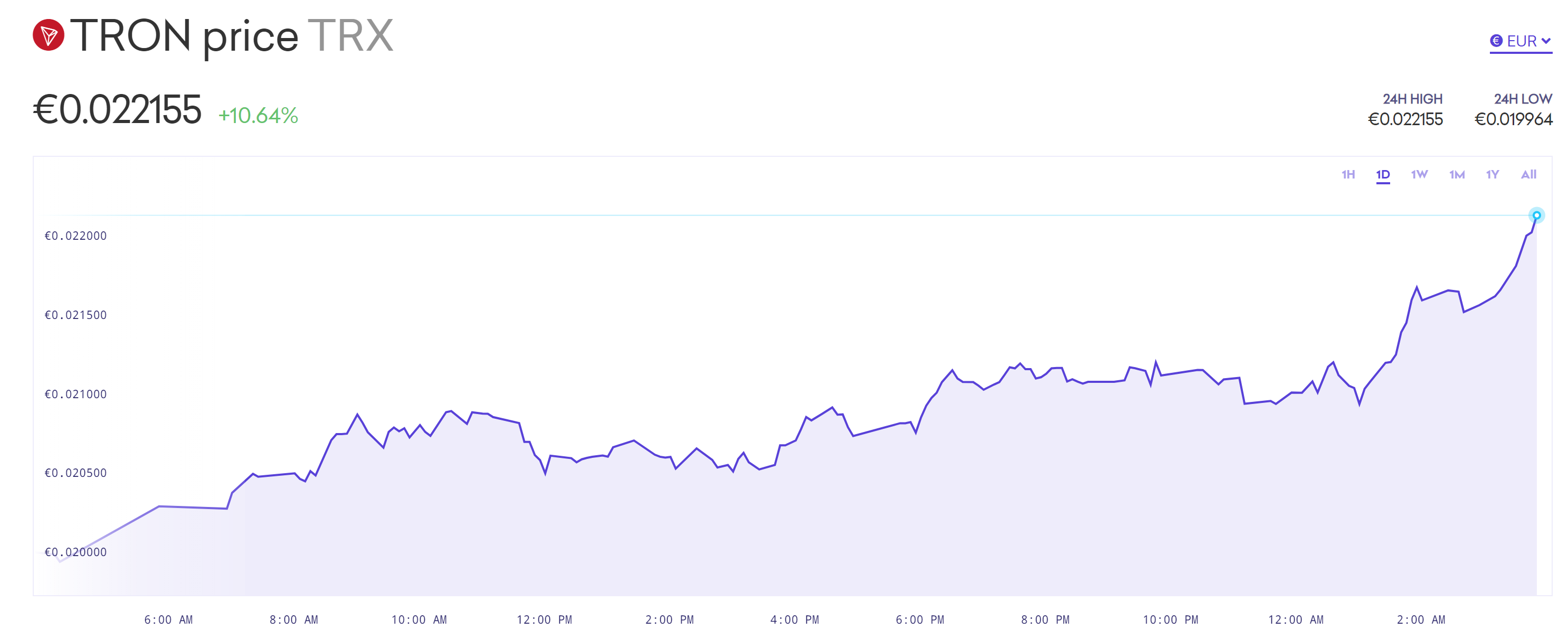Screen dimensions: 1568x639
Task: Click the euro currency symbol icon
Action: click(1496, 41)
